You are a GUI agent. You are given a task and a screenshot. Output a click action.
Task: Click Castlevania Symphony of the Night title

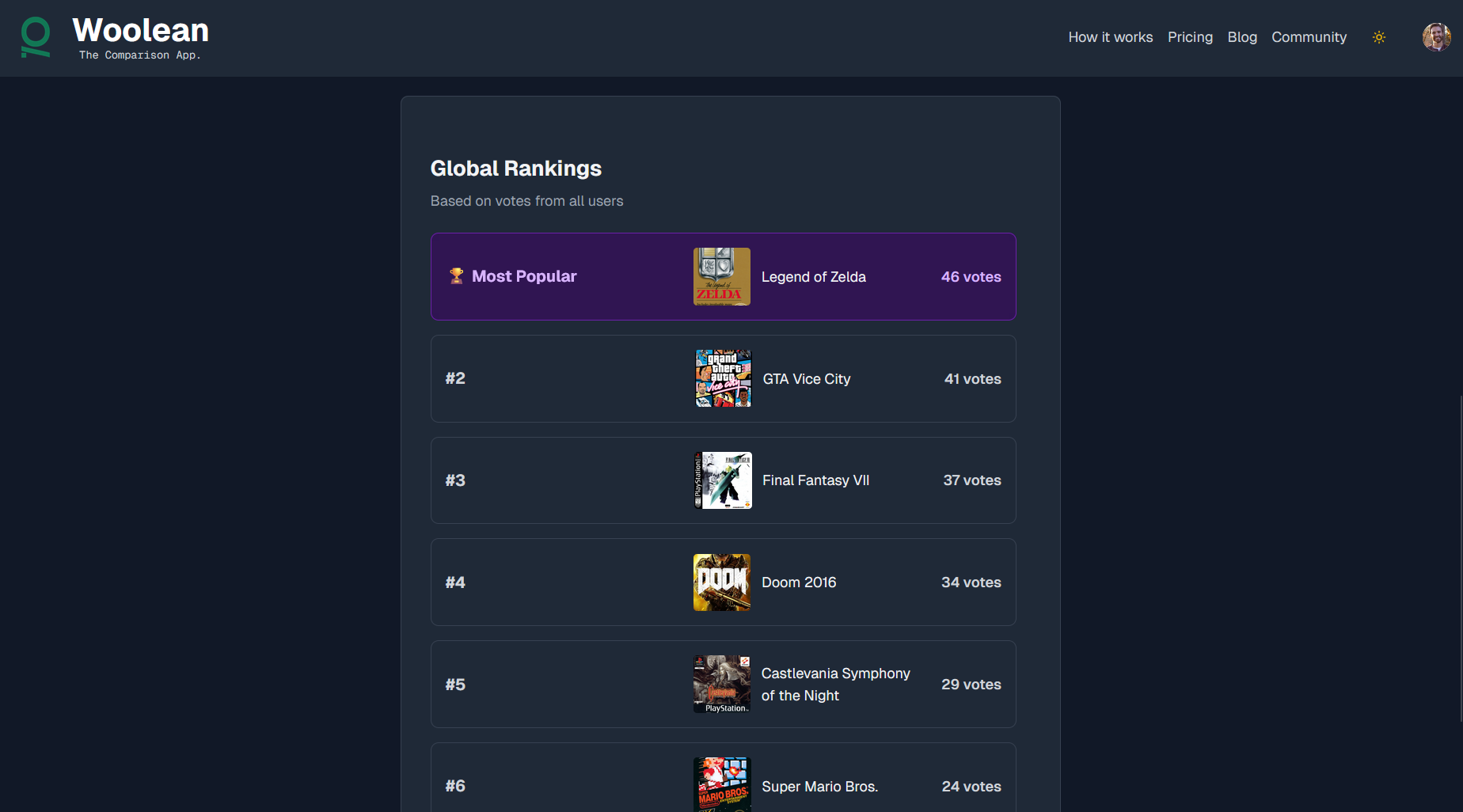[836, 685]
